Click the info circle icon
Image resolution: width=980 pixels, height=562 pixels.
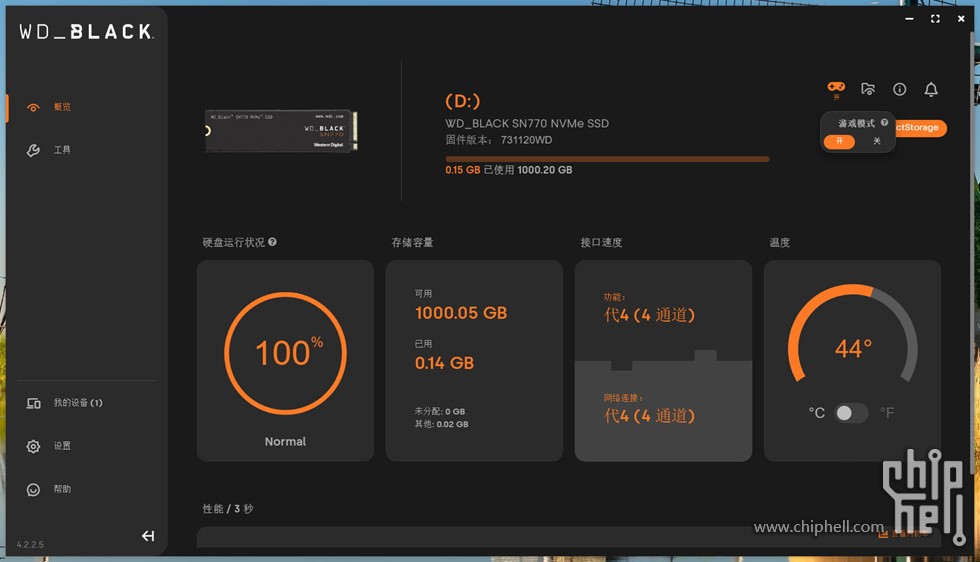[899, 89]
